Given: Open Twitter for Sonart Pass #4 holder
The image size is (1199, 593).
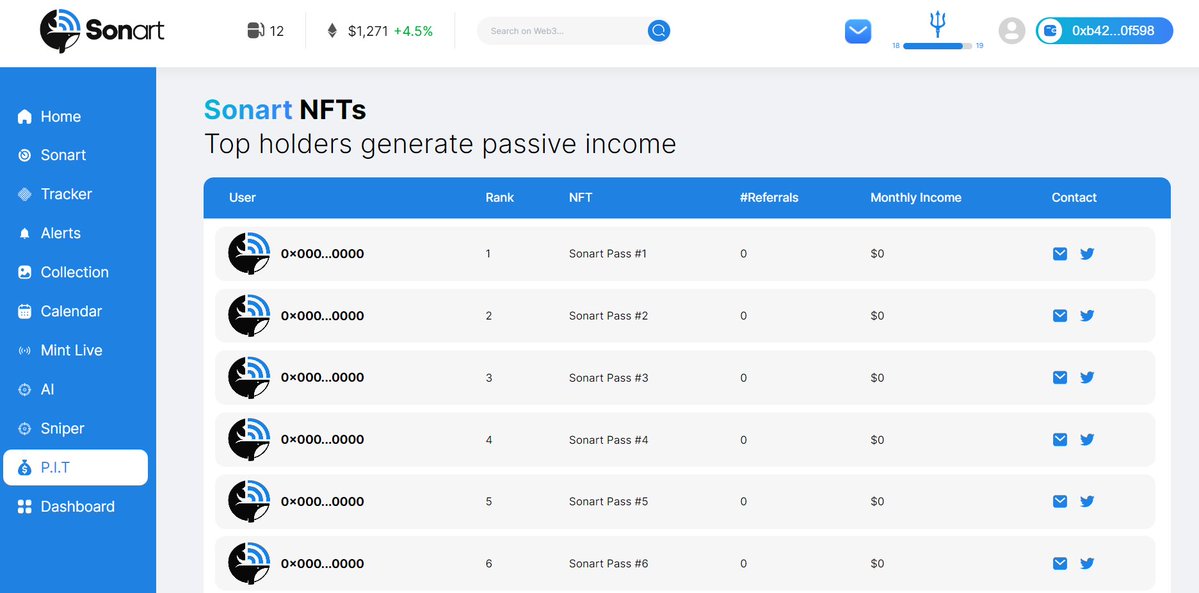Looking at the screenshot, I should pos(1087,439).
